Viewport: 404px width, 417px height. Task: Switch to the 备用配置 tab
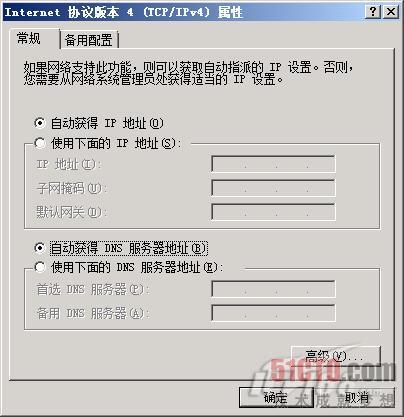[89, 40]
